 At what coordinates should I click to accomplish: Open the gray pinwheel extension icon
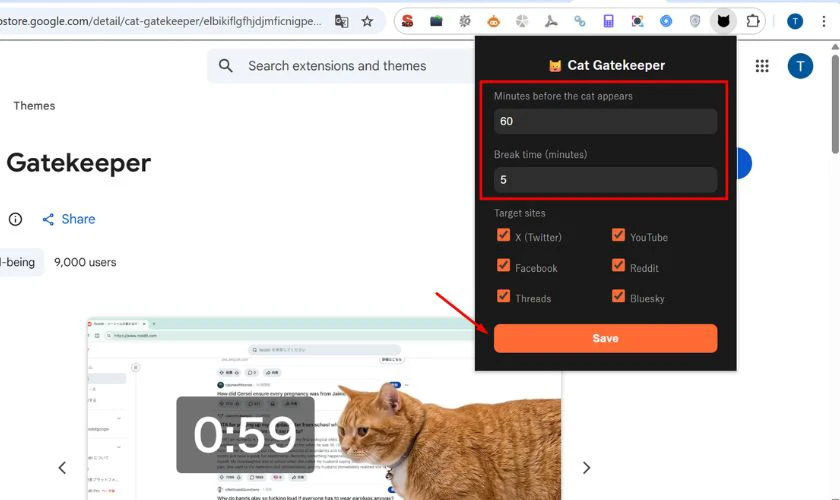pos(522,21)
